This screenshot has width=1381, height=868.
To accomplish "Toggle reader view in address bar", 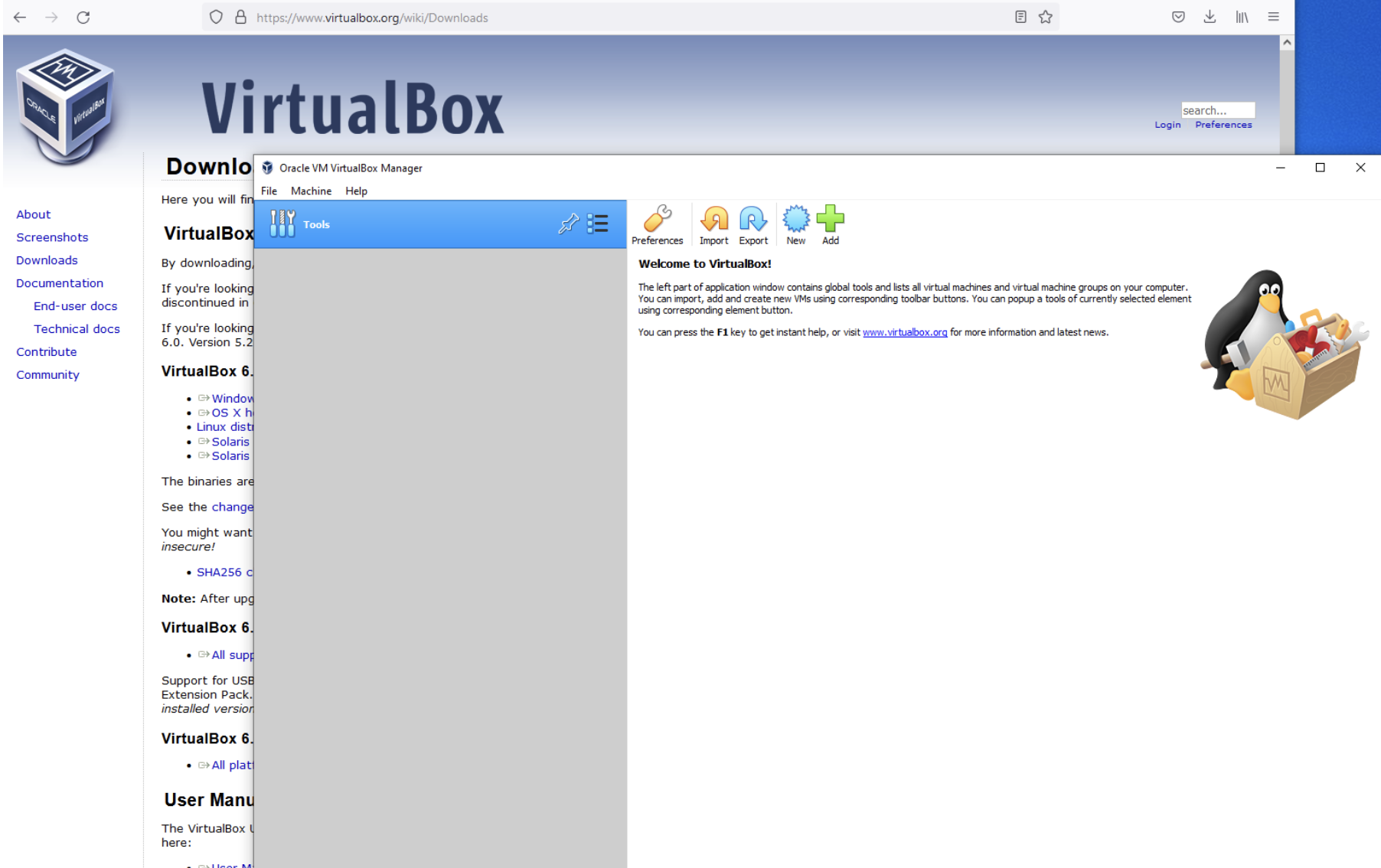I will pos(1020,17).
